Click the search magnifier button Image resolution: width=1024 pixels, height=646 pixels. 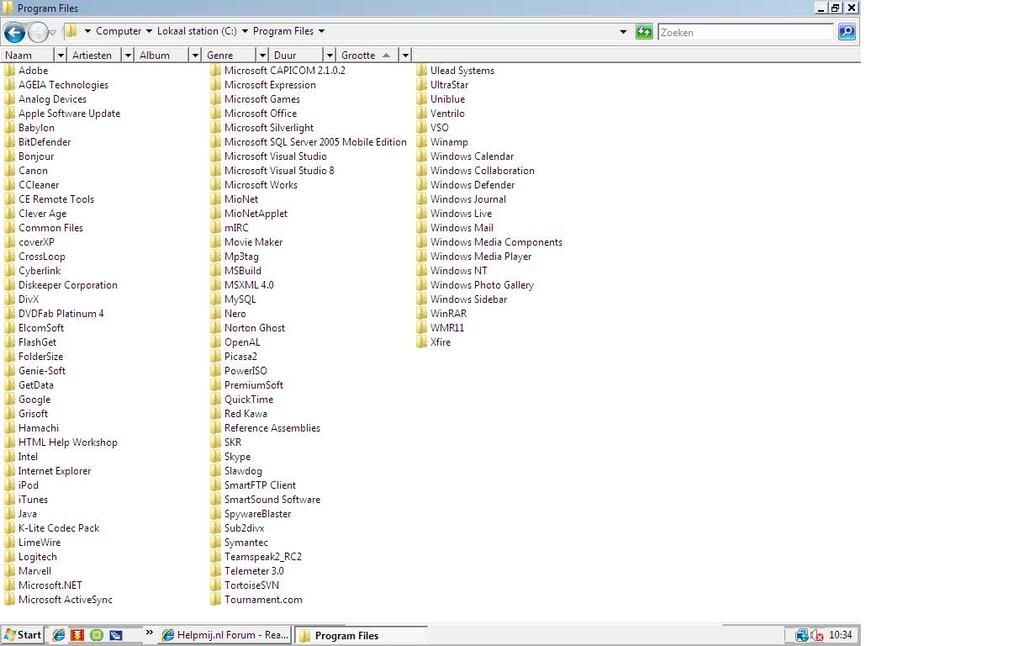(846, 31)
